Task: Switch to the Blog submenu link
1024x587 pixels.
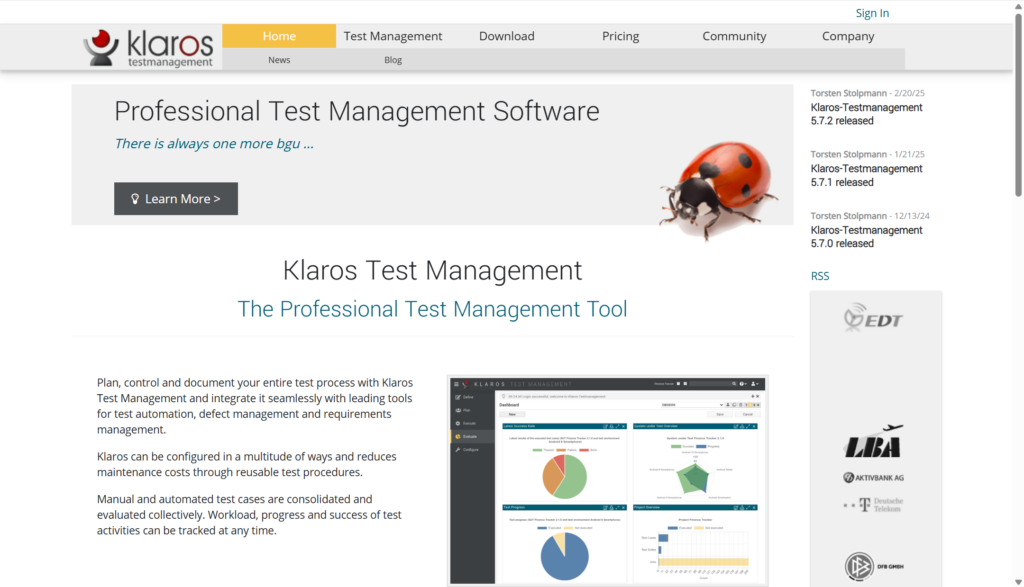Action: [393, 60]
